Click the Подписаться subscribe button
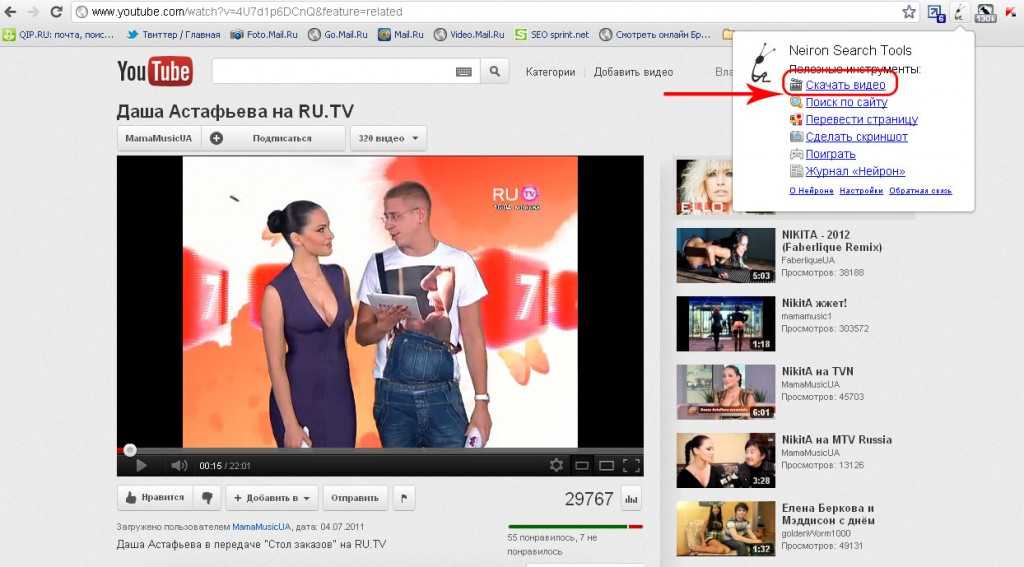Screen dimensions: 1024x567 274,138
